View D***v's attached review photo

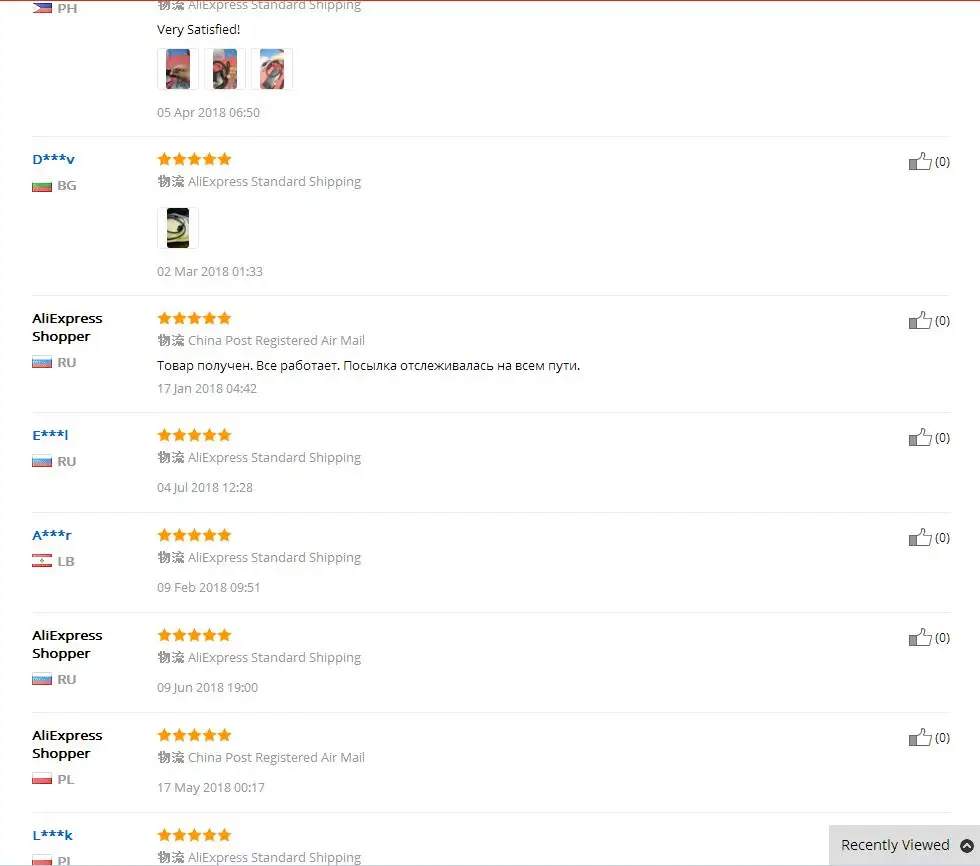[x=178, y=228]
